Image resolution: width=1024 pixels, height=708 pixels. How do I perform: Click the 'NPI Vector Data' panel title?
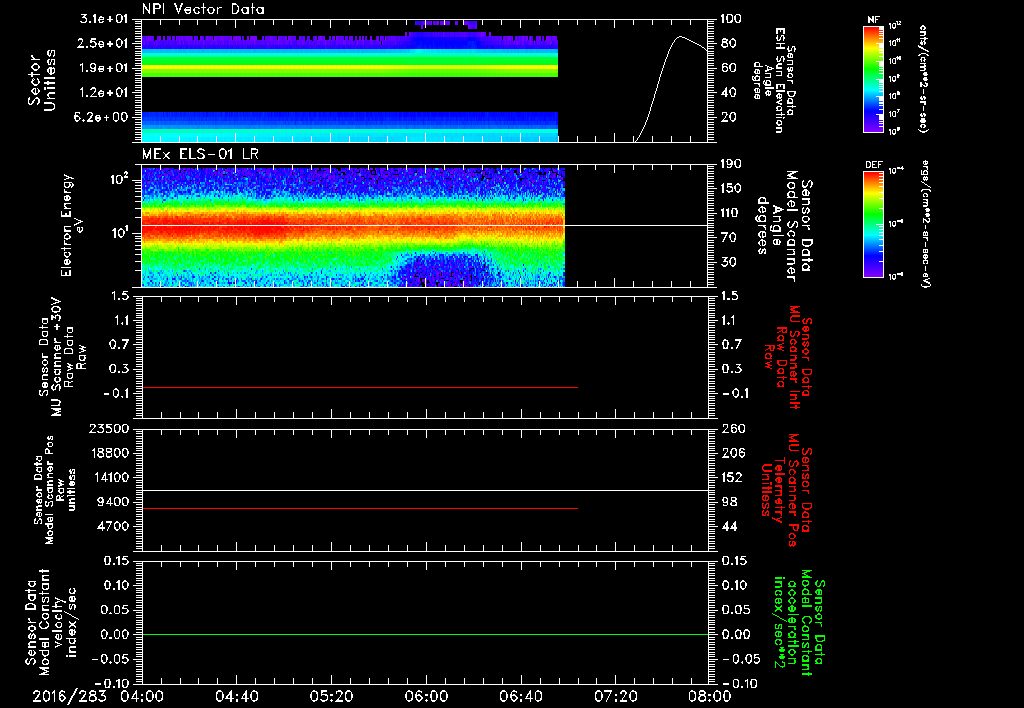(203, 9)
